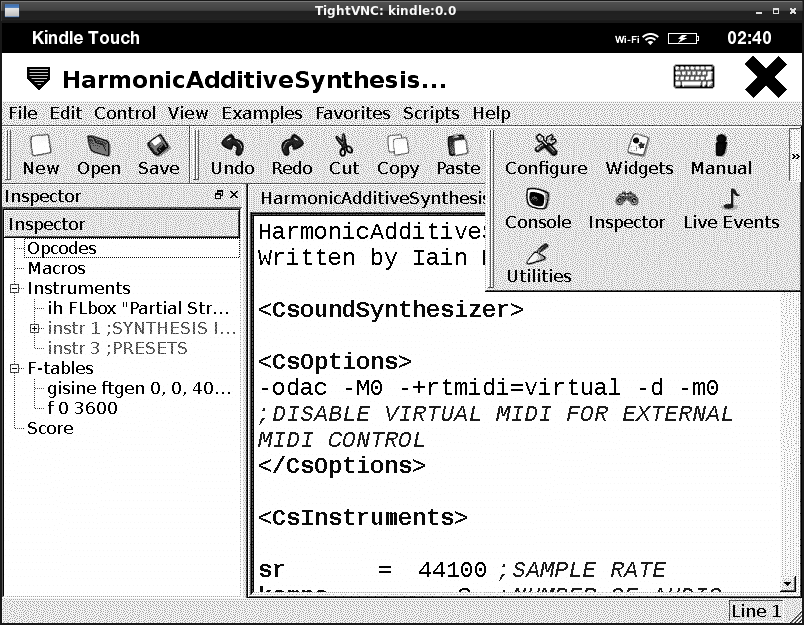Cut selection with scissors icon
Viewport: 804px width, 625px height.
pos(344,155)
